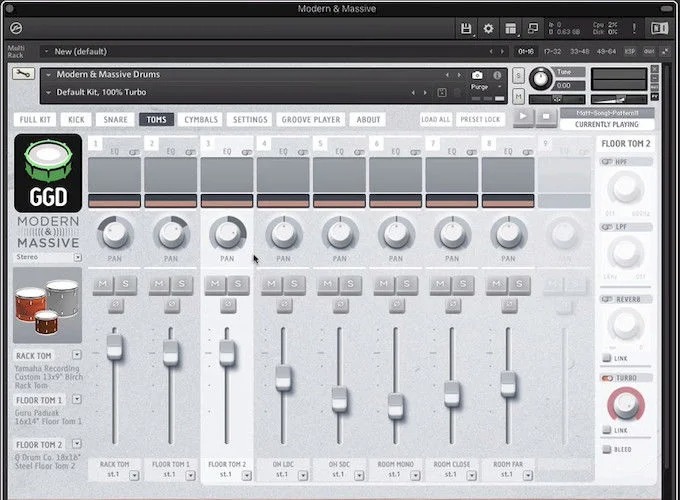The width and height of the screenshot is (680, 500).
Task: Disable the Turbo switch
Action: pos(608,378)
